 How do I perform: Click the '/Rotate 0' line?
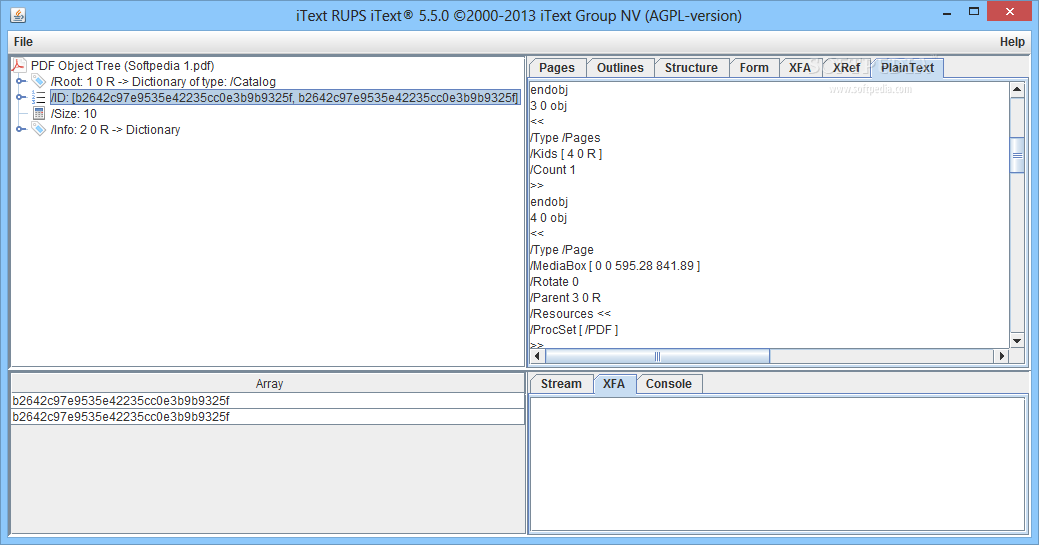point(555,281)
